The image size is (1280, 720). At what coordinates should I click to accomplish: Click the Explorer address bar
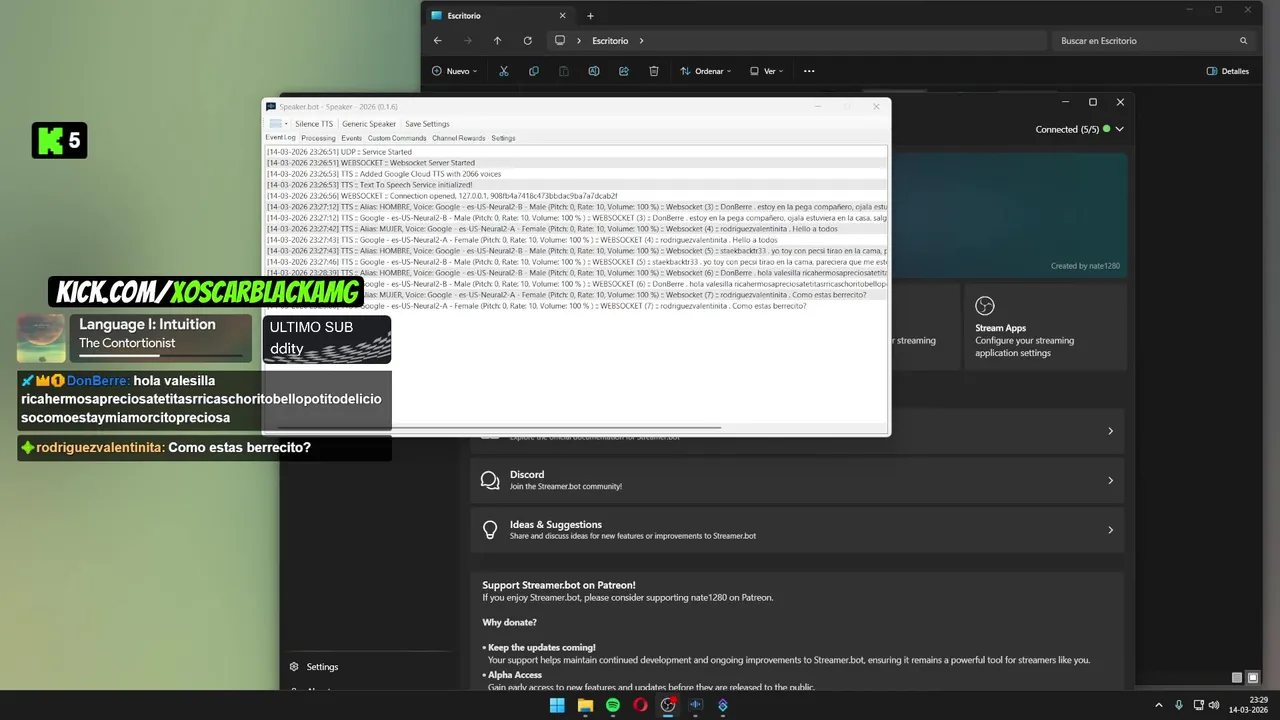coord(795,41)
